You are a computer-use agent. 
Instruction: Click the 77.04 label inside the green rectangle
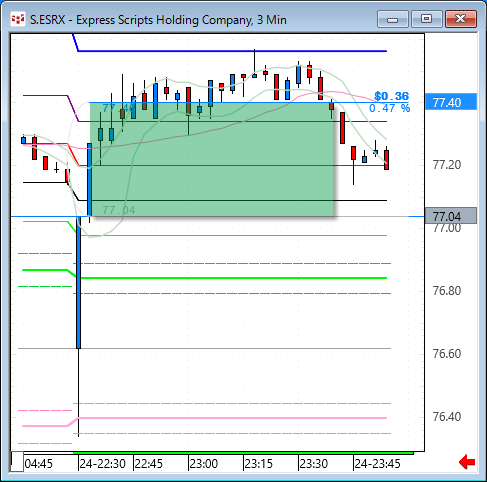pos(119,210)
